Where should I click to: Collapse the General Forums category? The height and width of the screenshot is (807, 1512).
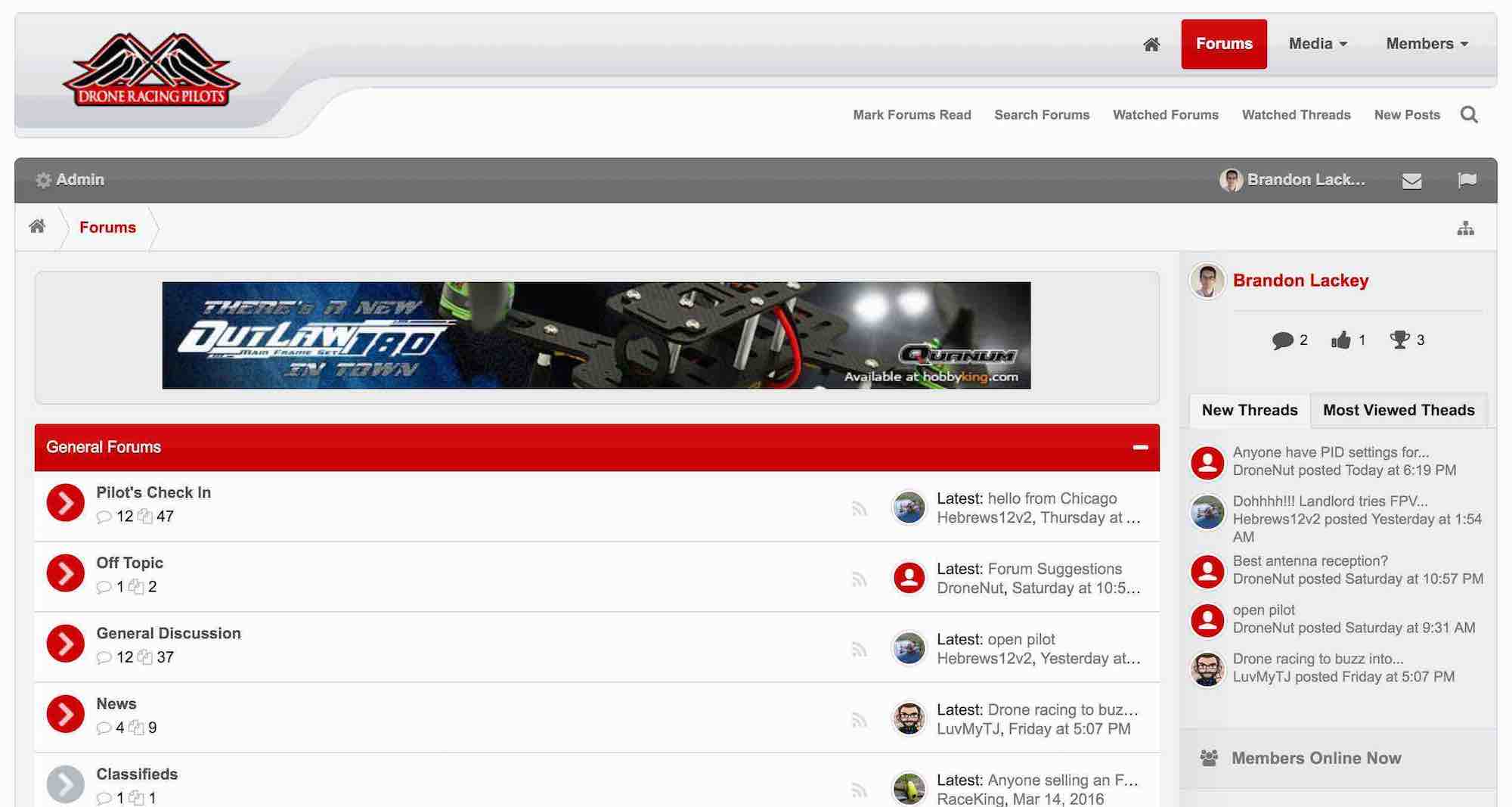pyautogui.click(x=1140, y=448)
